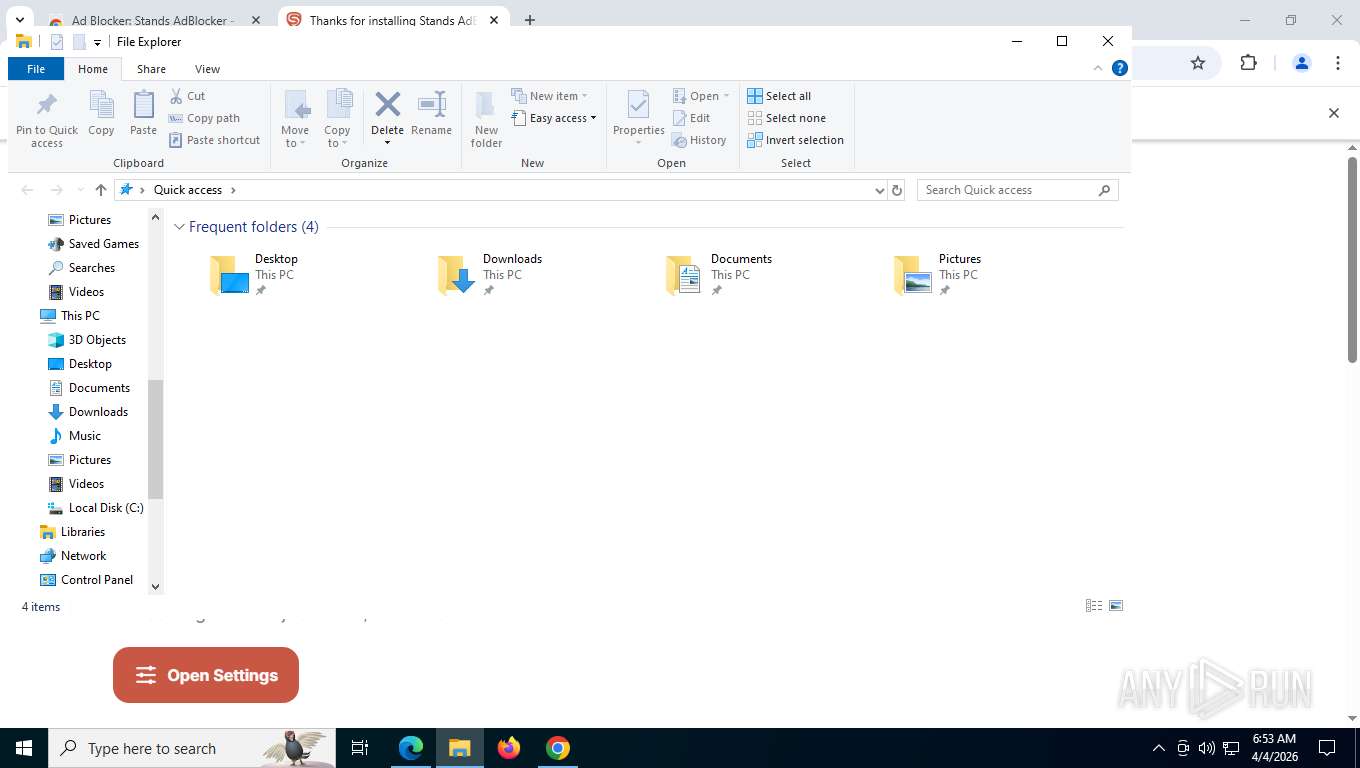Open the Desktop frequent folder
The height and width of the screenshot is (768, 1360).
(255, 274)
